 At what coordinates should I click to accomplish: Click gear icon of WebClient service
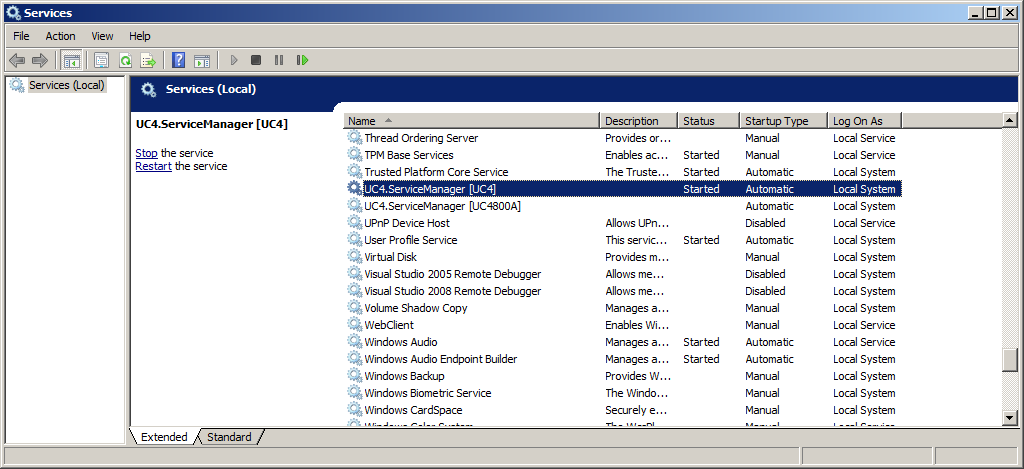(x=355, y=325)
